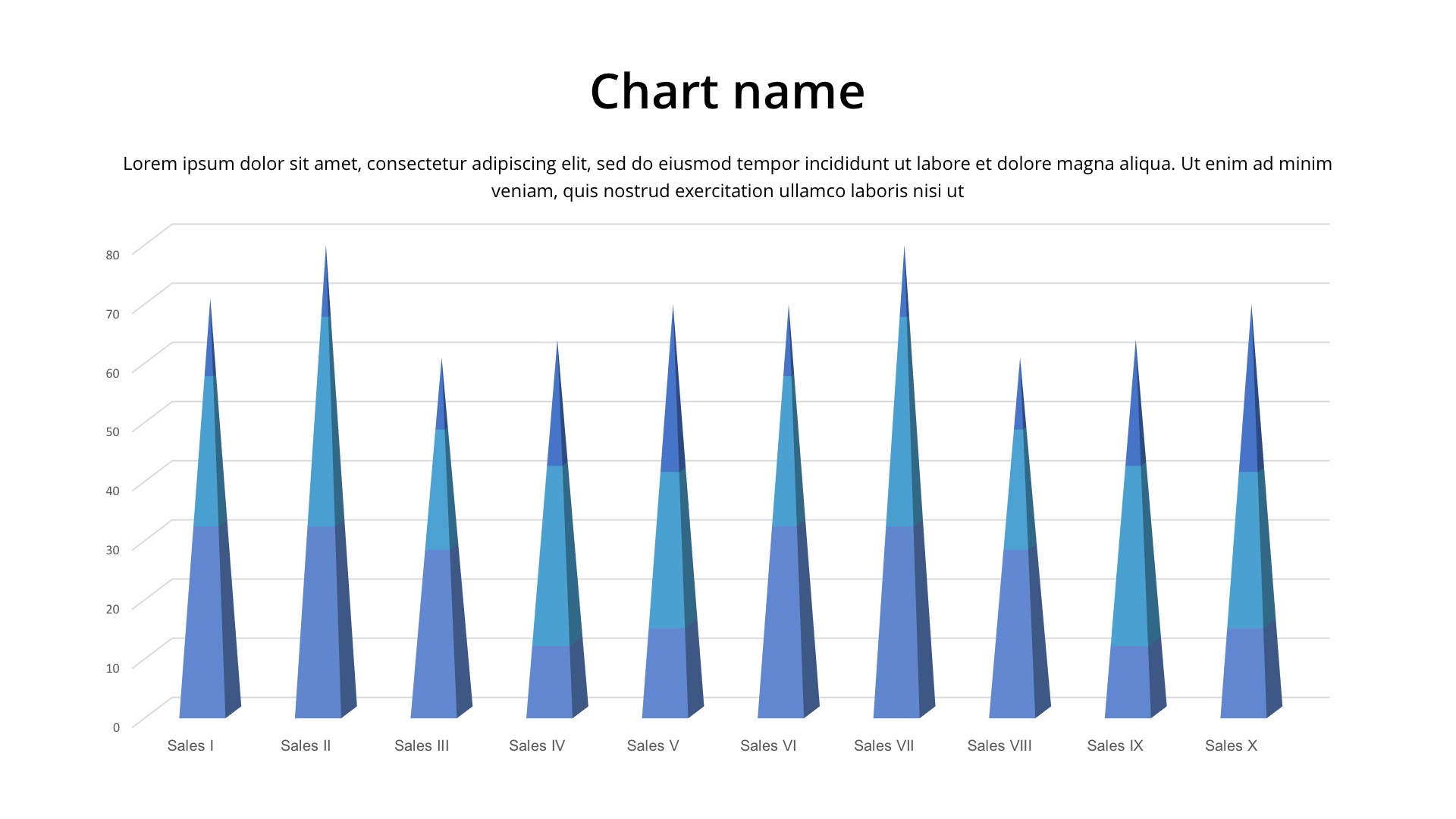Click the Chart name title

coord(727,92)
